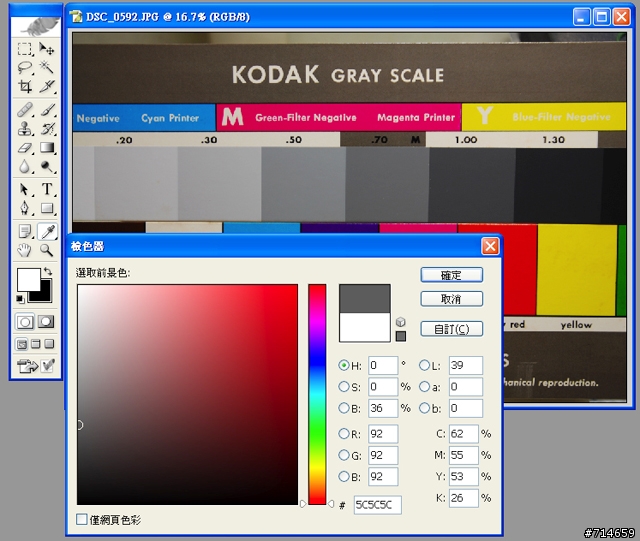Select the Slice tool

point(47,86)
